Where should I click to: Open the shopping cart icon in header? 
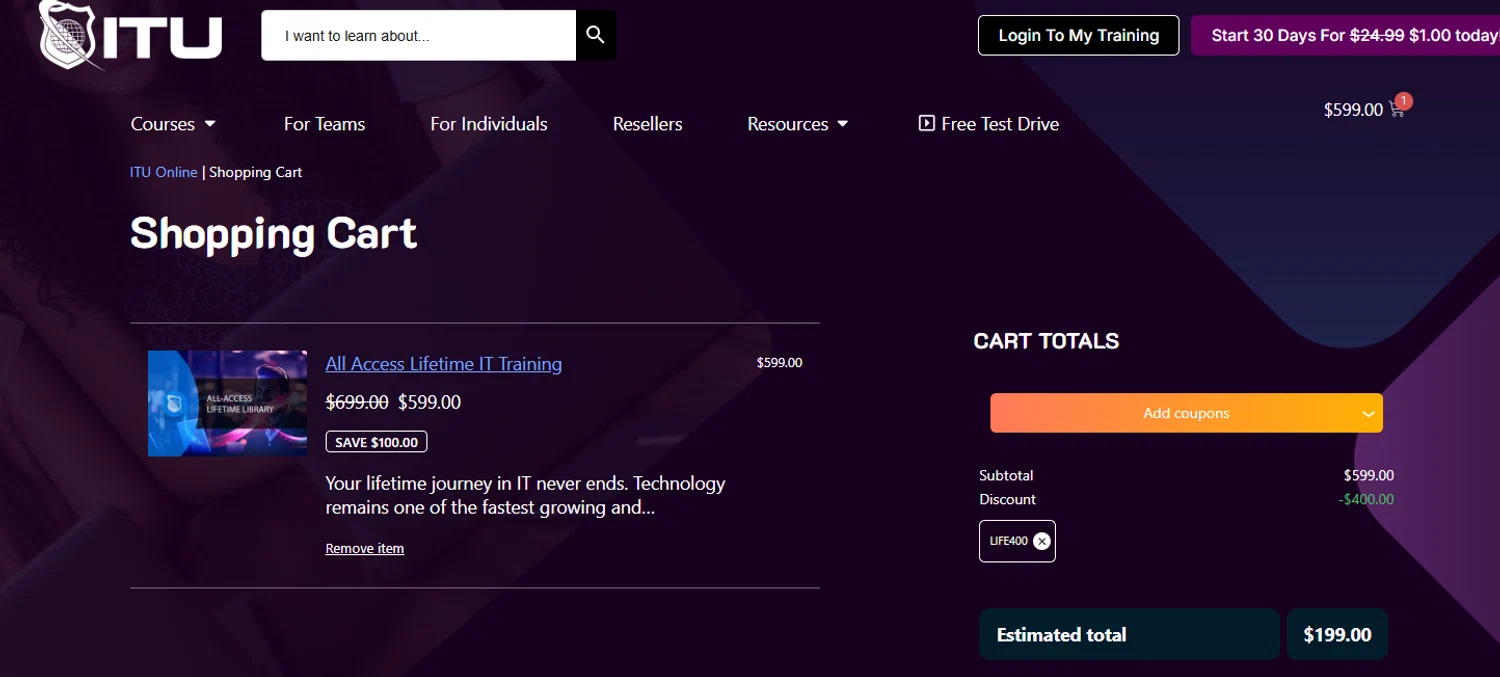click(1397, 110)
